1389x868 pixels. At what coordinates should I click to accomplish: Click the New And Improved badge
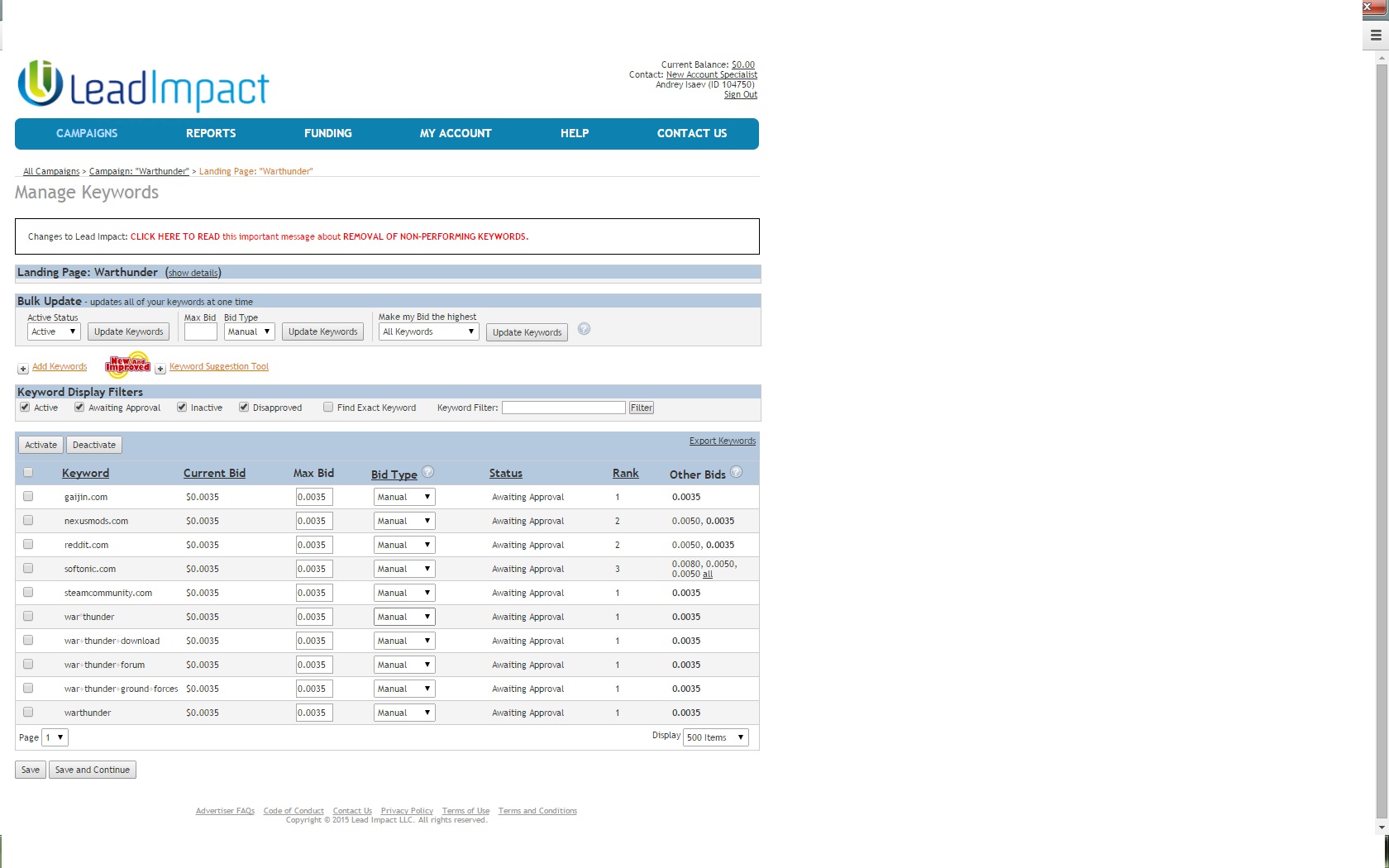coord(127,365)
